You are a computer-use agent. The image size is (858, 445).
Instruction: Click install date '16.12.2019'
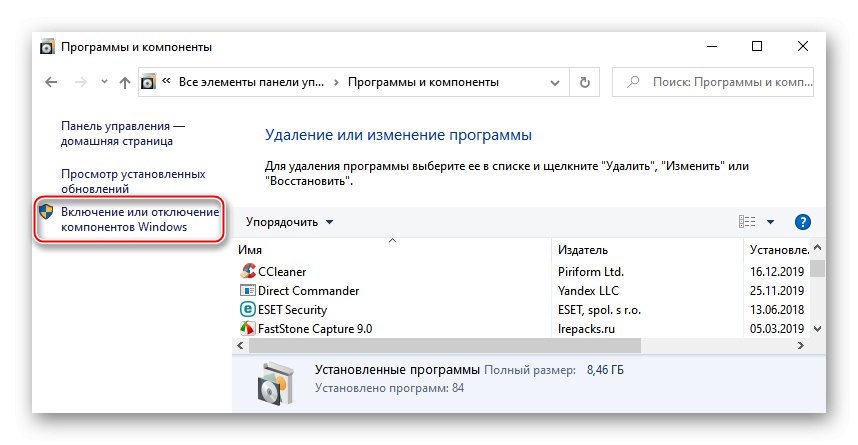[x=776, y=271]
